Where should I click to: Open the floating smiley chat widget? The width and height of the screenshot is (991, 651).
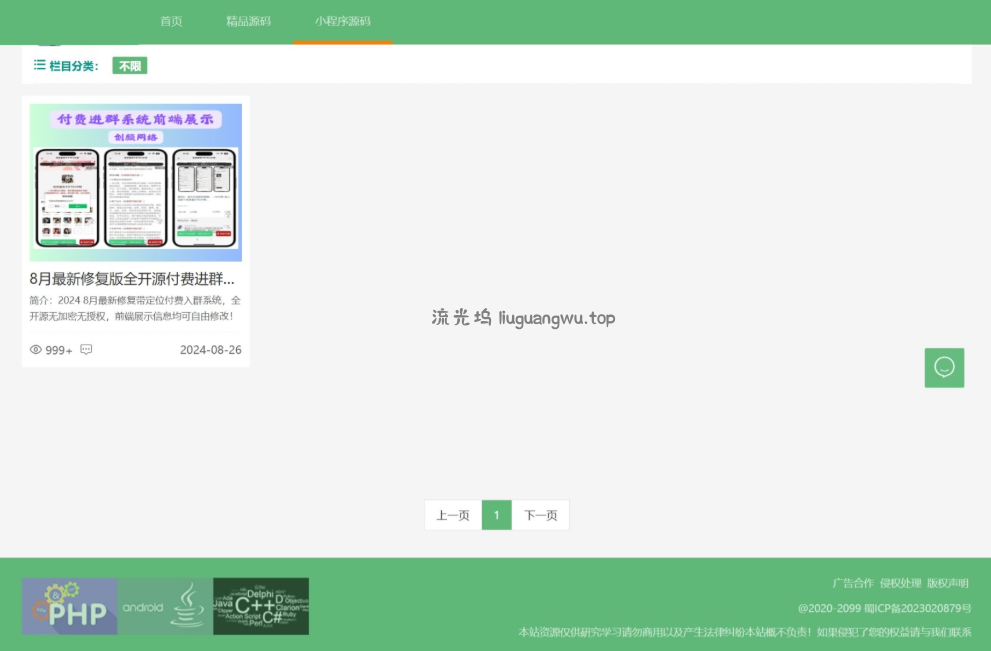944,368
